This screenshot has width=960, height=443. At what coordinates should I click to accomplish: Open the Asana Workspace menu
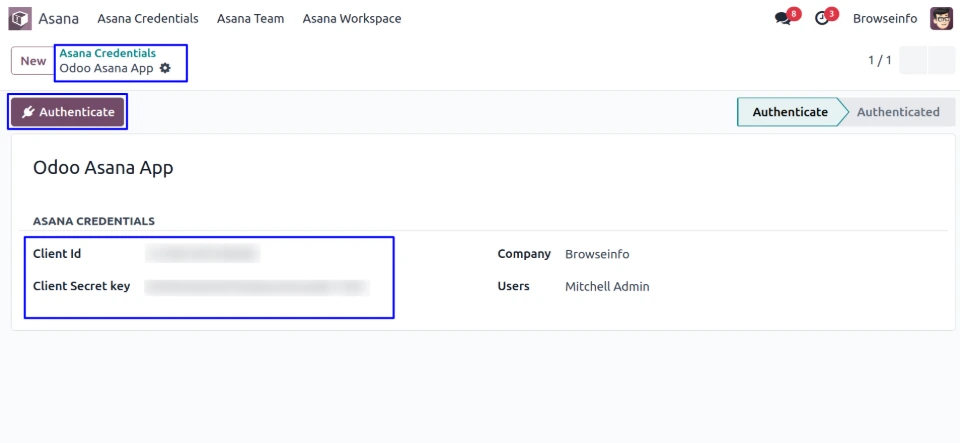(x=352, y=18)
